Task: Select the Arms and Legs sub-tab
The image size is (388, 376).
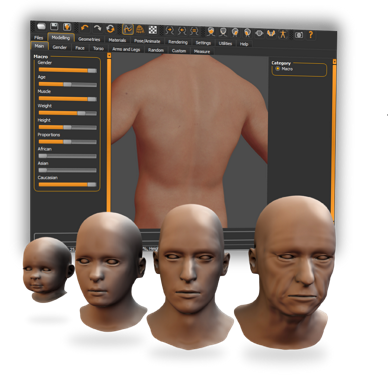Action: click(126, 49)
